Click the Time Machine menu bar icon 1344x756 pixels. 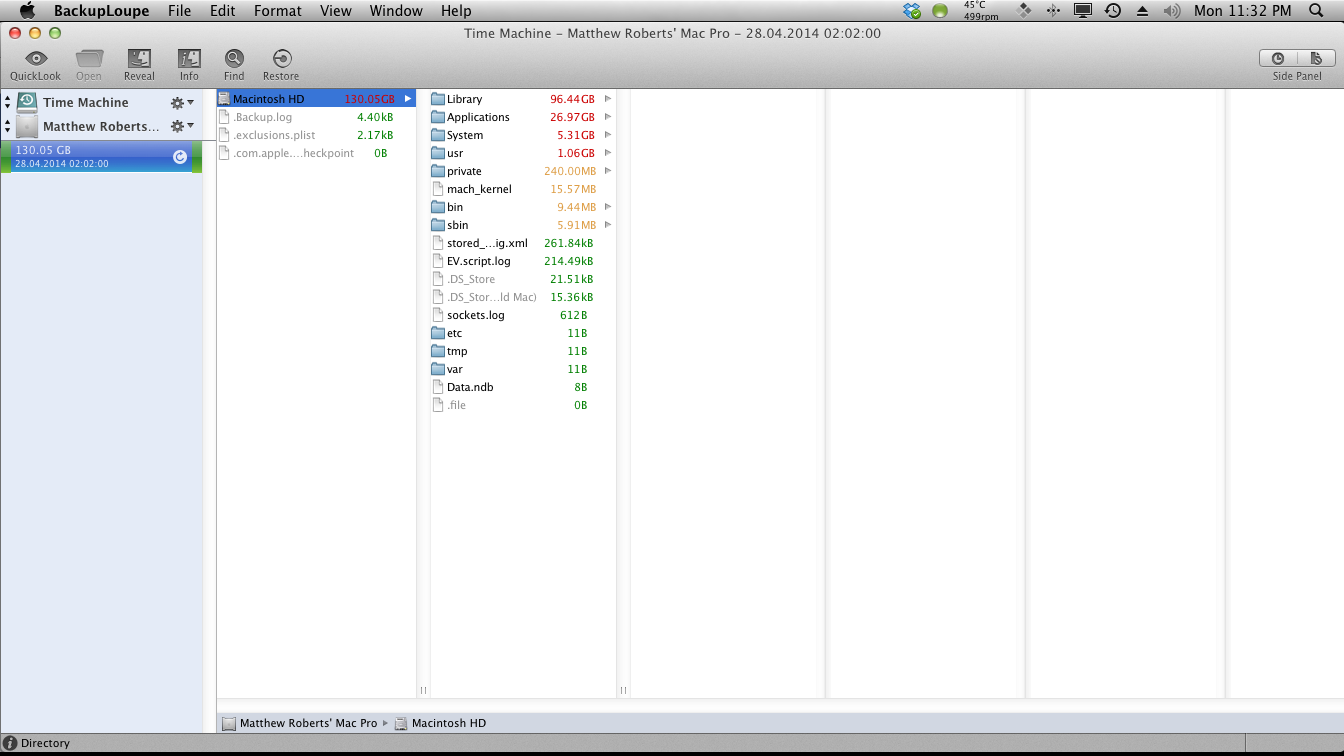click(1112, 11)
